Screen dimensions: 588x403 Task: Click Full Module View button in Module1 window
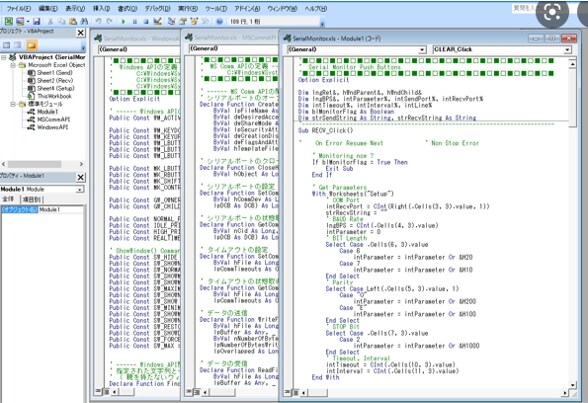pyautogui.click(x=295, y=393)
